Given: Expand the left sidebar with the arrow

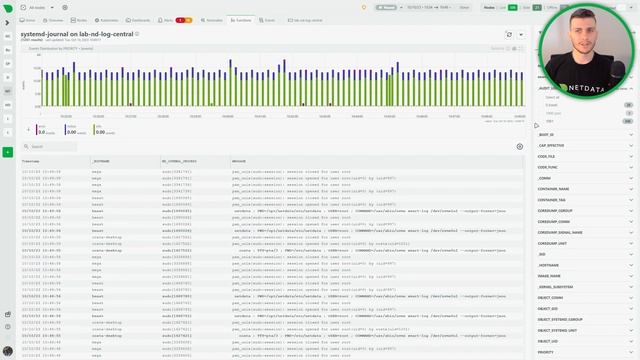Looking at the screenshot, I should click(7, 23).
